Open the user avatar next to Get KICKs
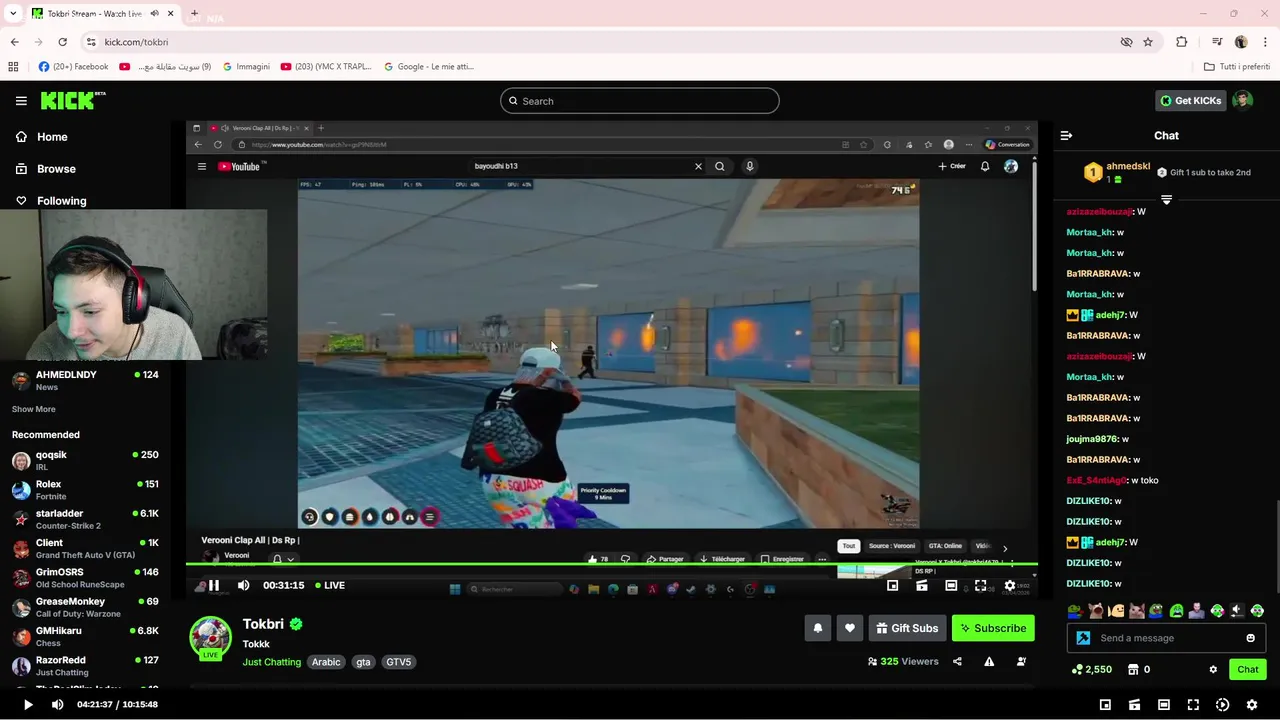The image size is (1280, 720). pyautogui.click(x=1242, y=100)
